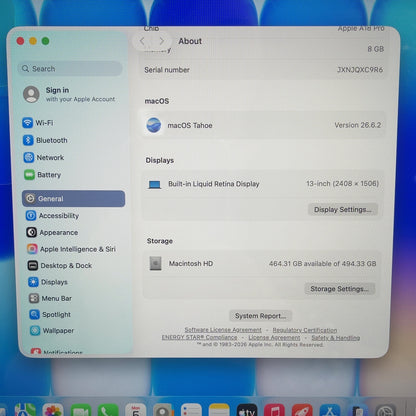416x416 pixels.
Task: Select Spotlight settings
Action: 50,314
